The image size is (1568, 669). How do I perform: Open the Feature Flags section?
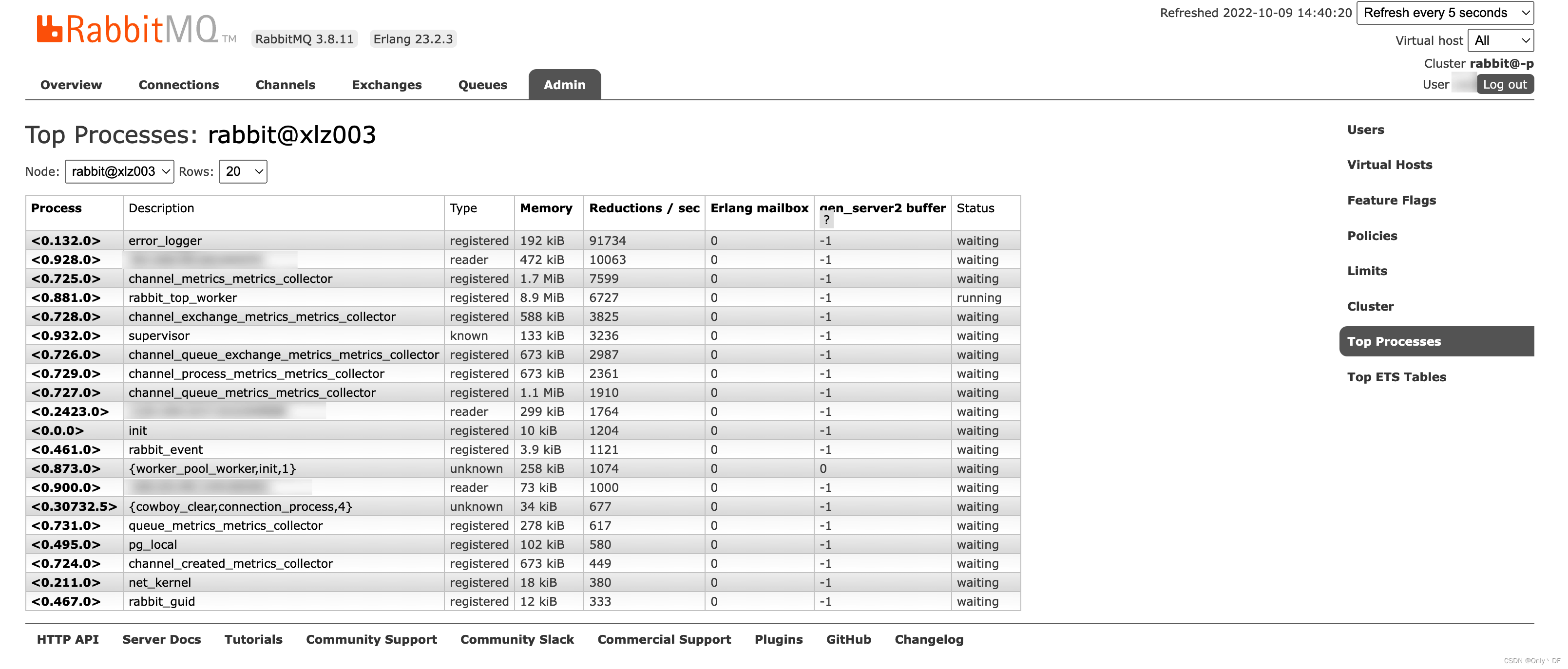coord(1391,200)
